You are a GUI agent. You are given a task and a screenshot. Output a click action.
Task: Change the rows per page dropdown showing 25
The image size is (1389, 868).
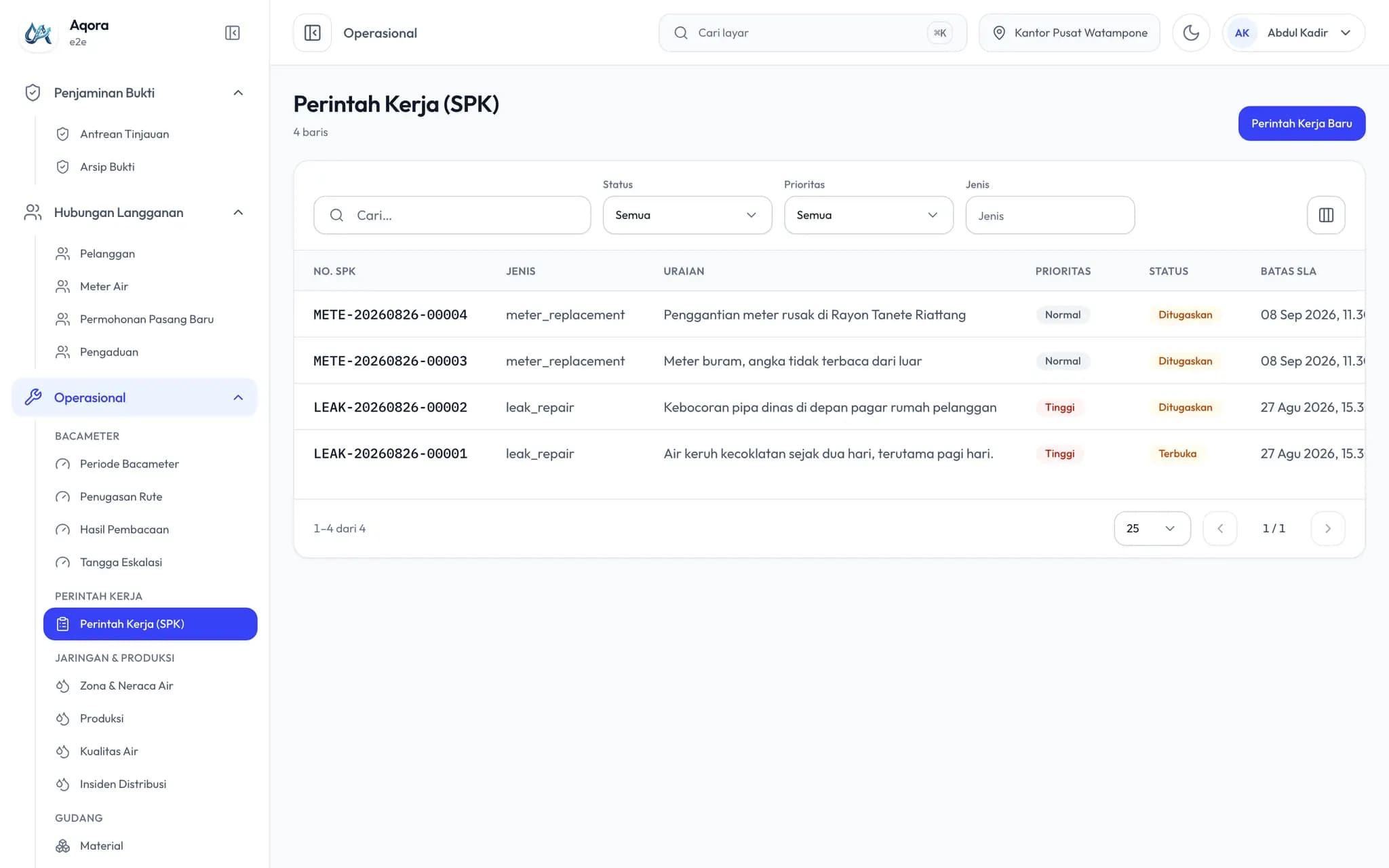pos(1152,528)
